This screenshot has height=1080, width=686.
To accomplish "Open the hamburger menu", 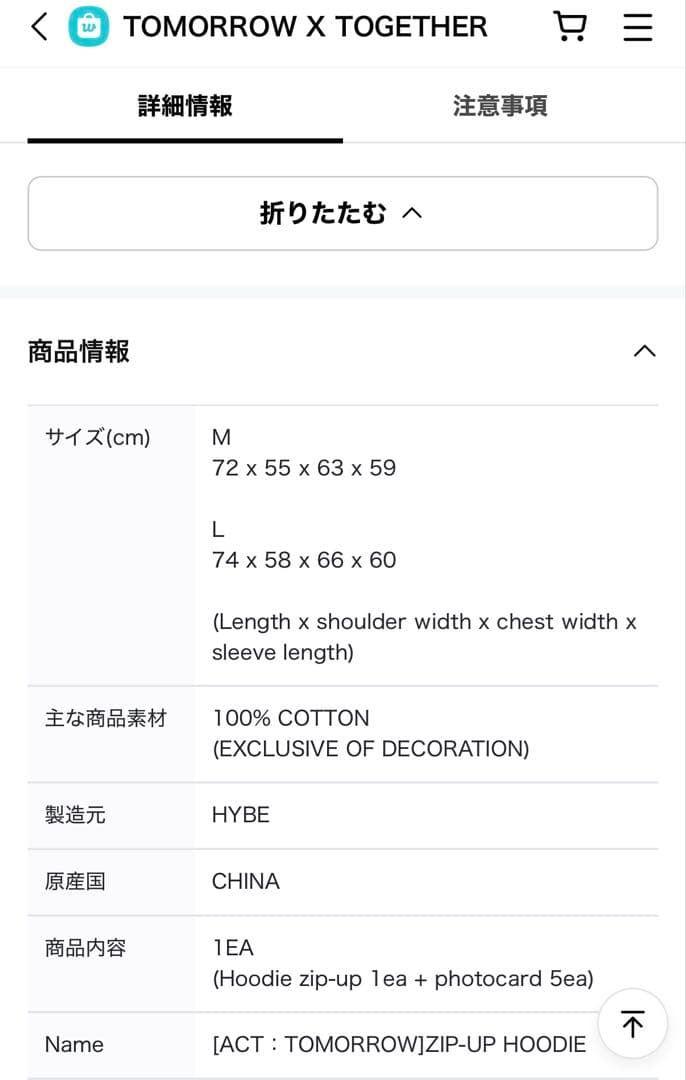I will pos(638,27).
